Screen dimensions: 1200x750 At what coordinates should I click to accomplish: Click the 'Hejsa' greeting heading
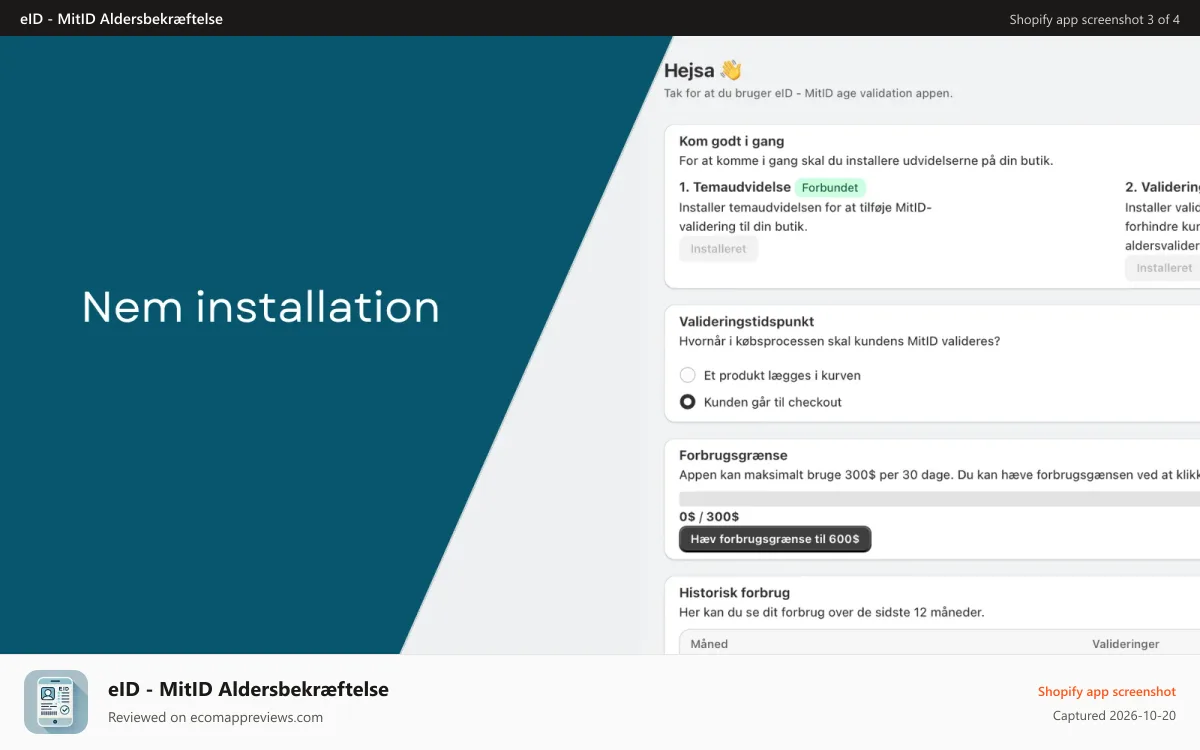coord(689,71)
